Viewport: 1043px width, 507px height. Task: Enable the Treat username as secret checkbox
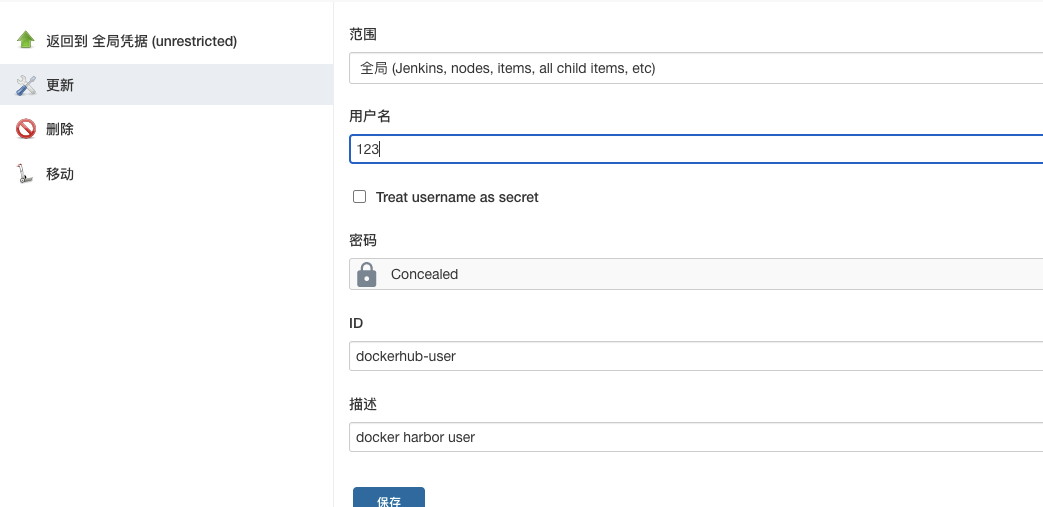360,197
